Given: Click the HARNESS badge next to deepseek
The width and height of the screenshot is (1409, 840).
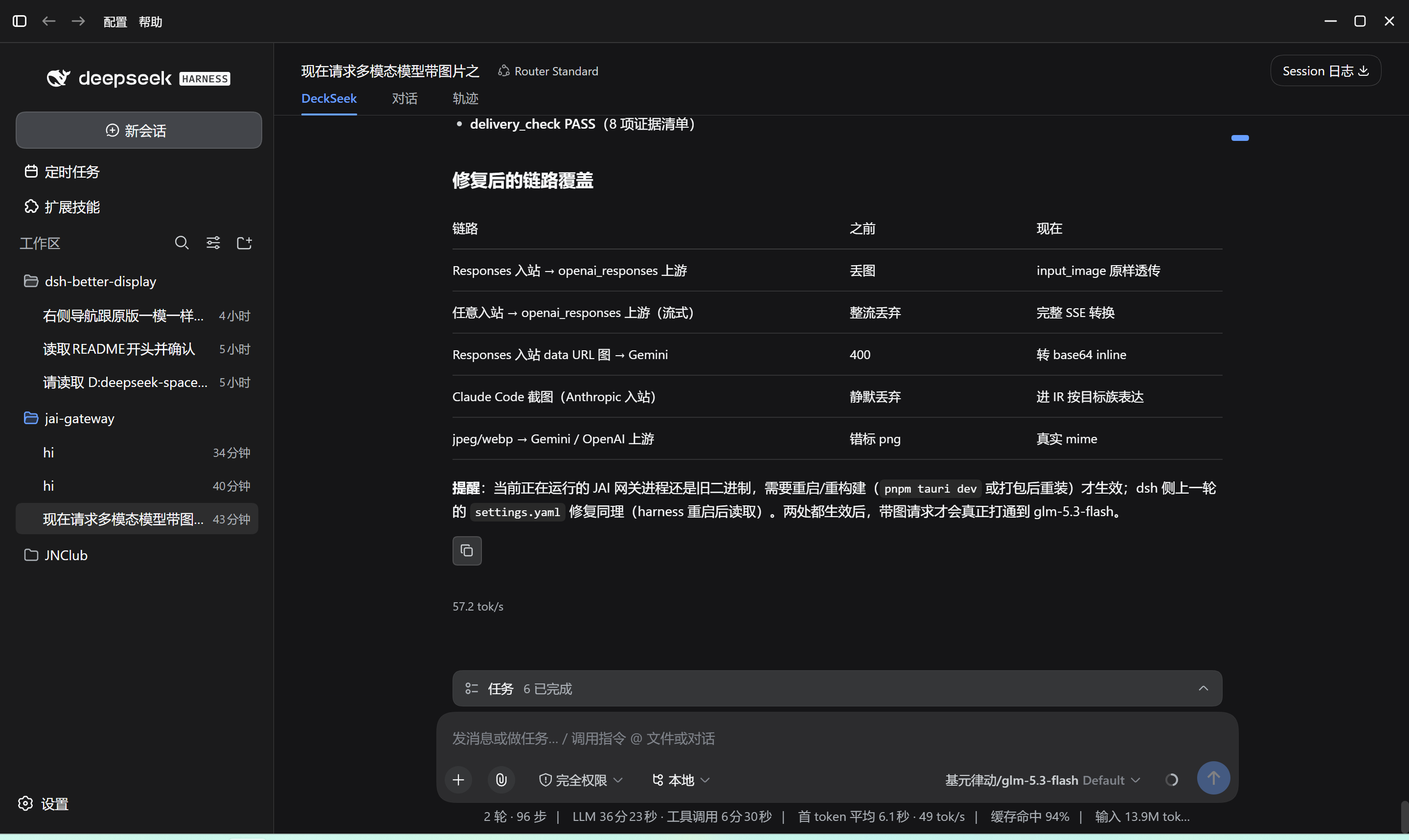Looking at the screenshot, I should [x=205, y=79].
